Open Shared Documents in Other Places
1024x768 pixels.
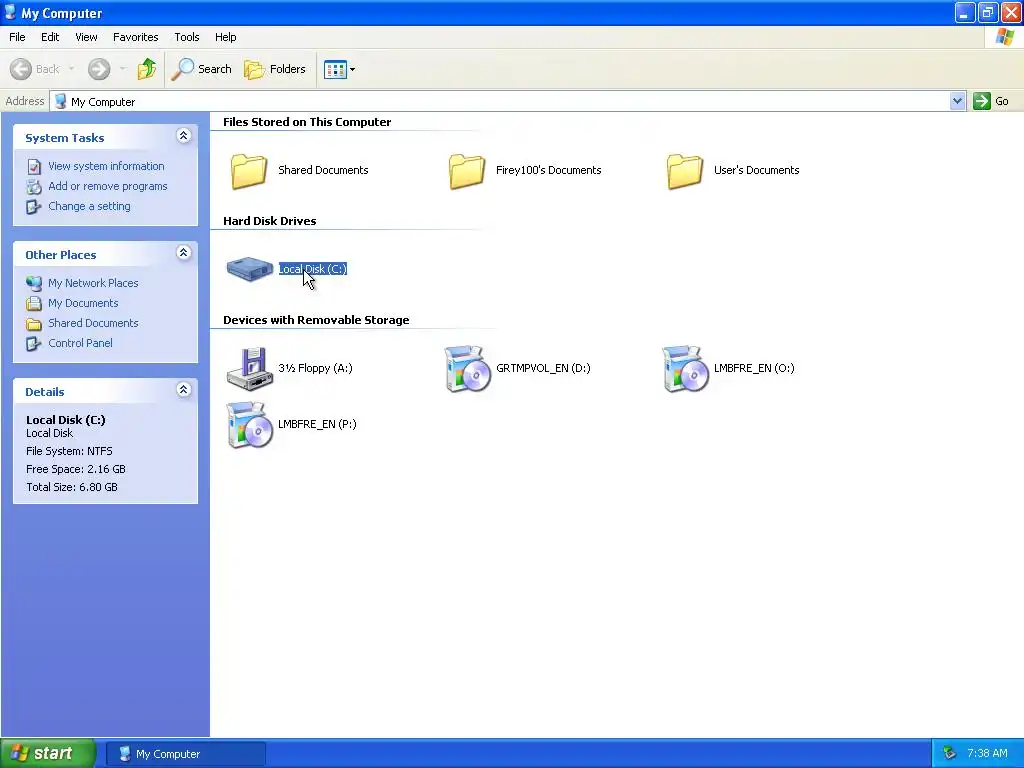tap(93, 323)
